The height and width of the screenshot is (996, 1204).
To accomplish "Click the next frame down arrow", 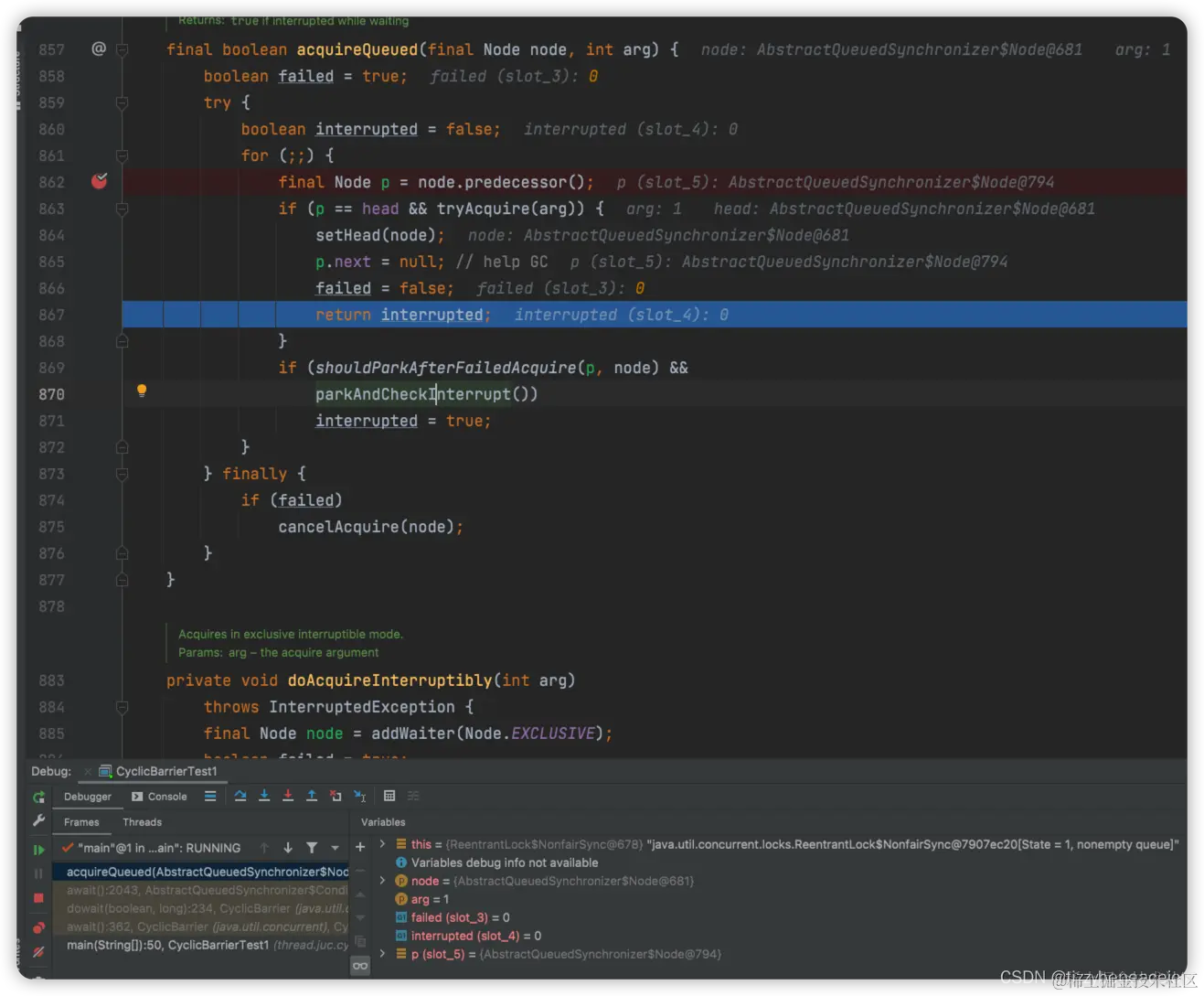I will 288,848.
